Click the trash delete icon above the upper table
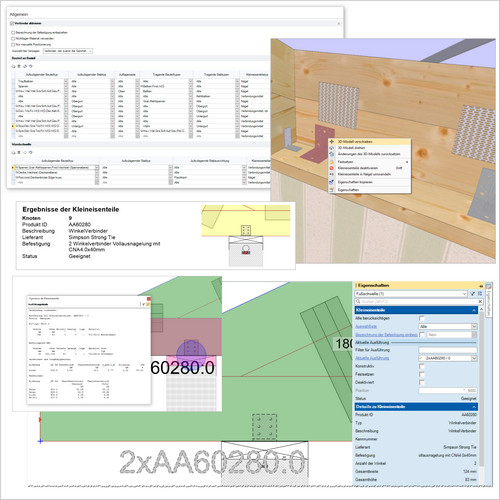Viewport: 500px width, 500px height. point(19,66)
